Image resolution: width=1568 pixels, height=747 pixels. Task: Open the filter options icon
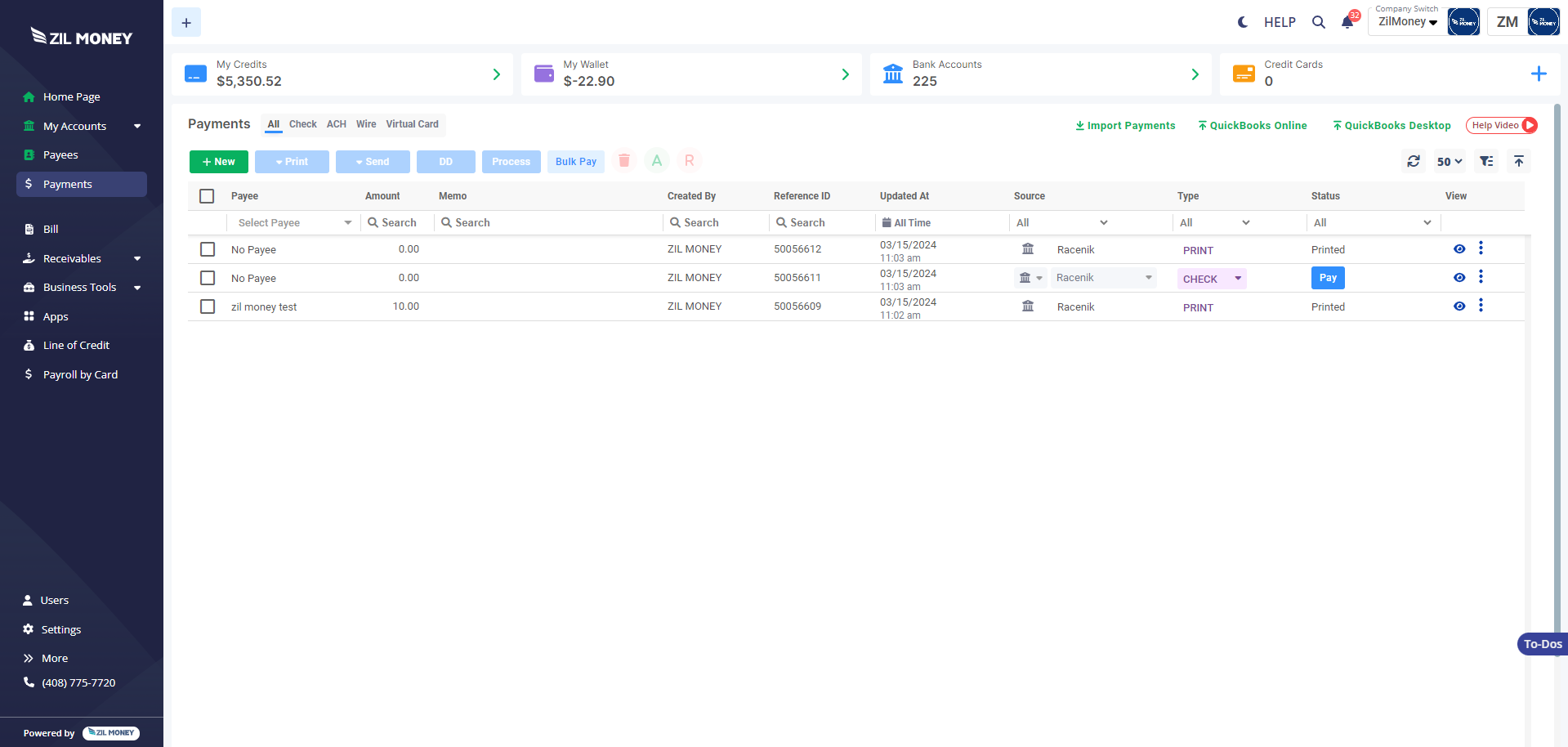(x=1486, y=161)
